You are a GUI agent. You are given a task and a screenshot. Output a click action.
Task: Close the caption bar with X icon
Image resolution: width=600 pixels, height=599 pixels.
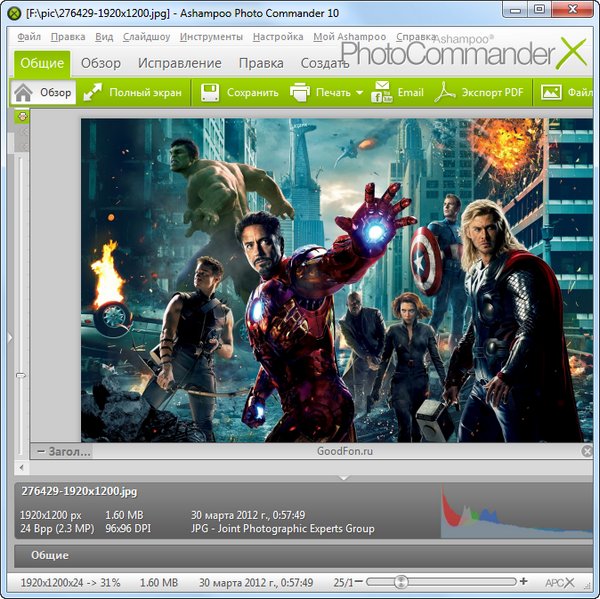click(587, 452)
